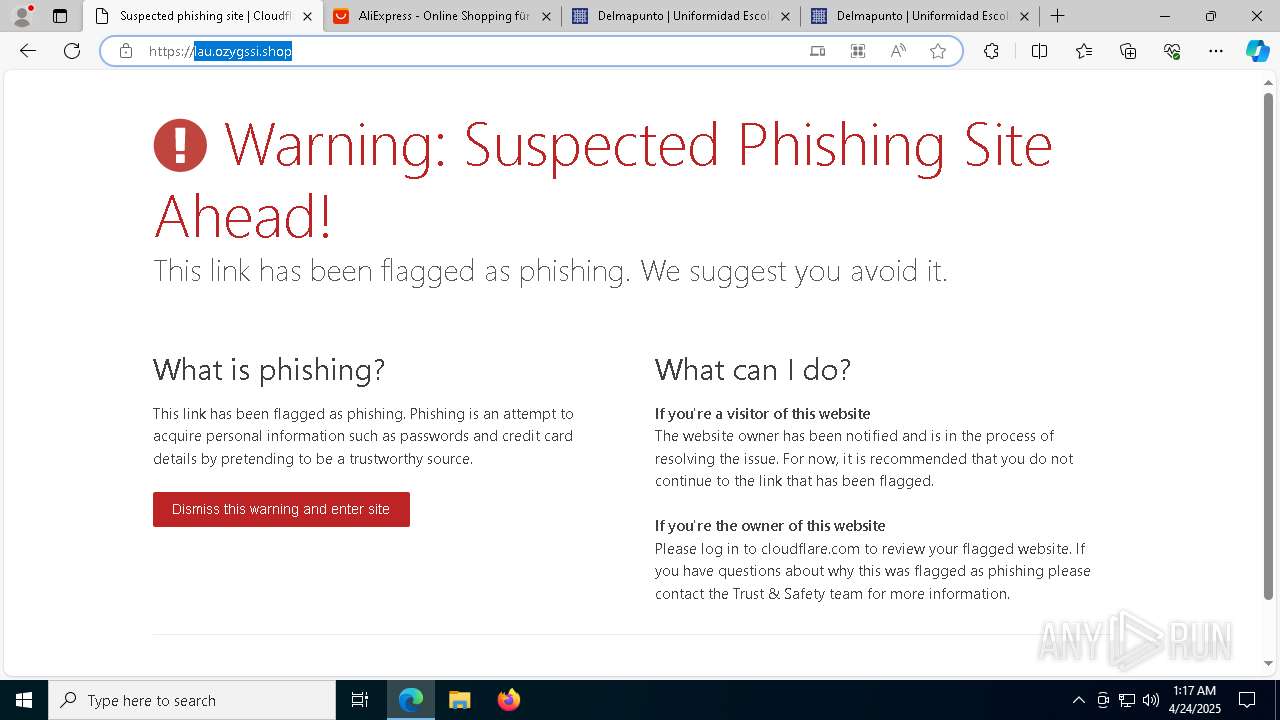The width and height of the screenshot is (1280, 720).
Task: Open the tab actions menu button
Action: (x=60, y=16)
